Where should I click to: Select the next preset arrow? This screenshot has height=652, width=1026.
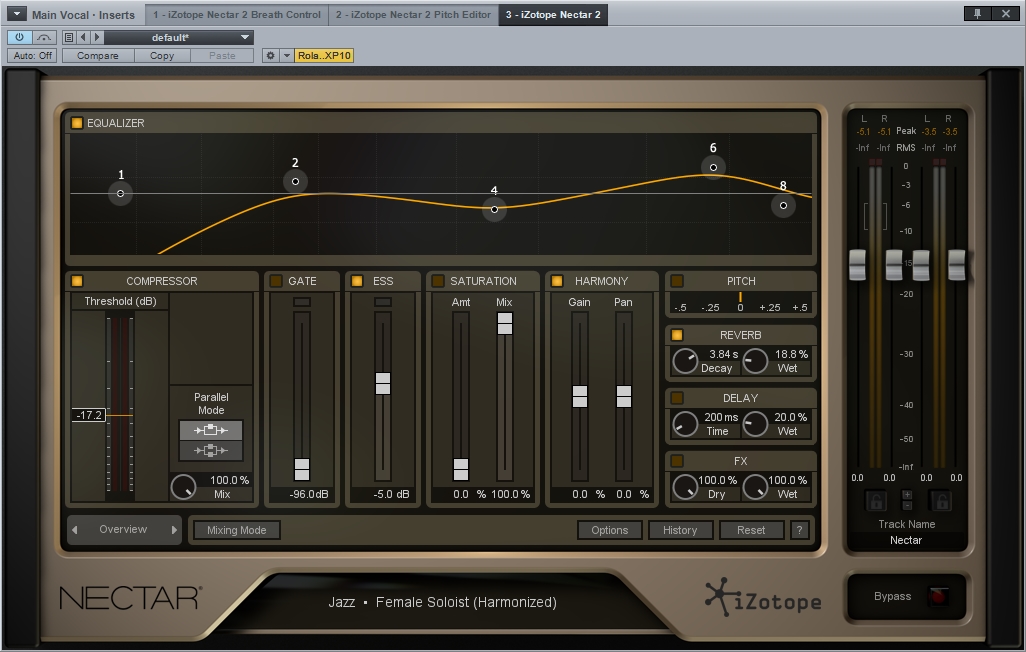pyautogui.click(x=96, y=37)
